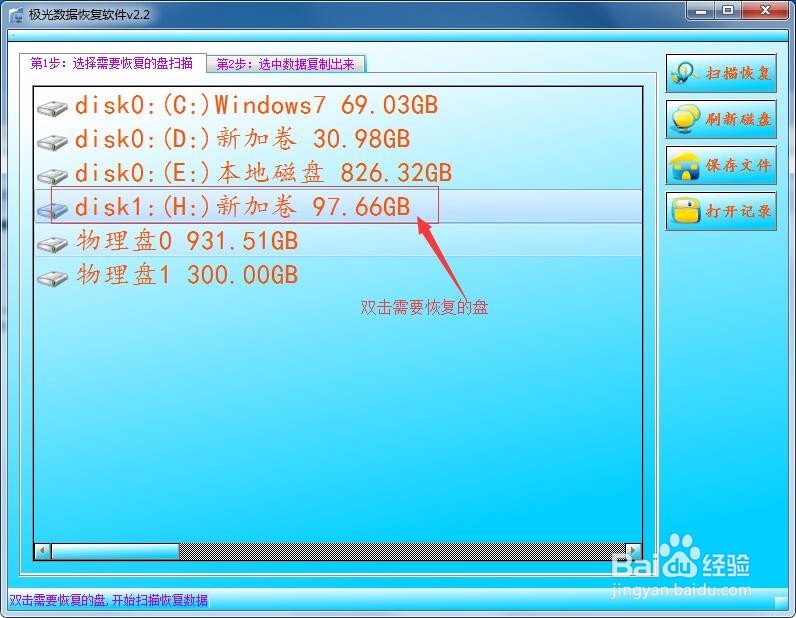Click the house icon on 保存文件 button
Screen dimensions: 796x618
(x=685, y=165)
